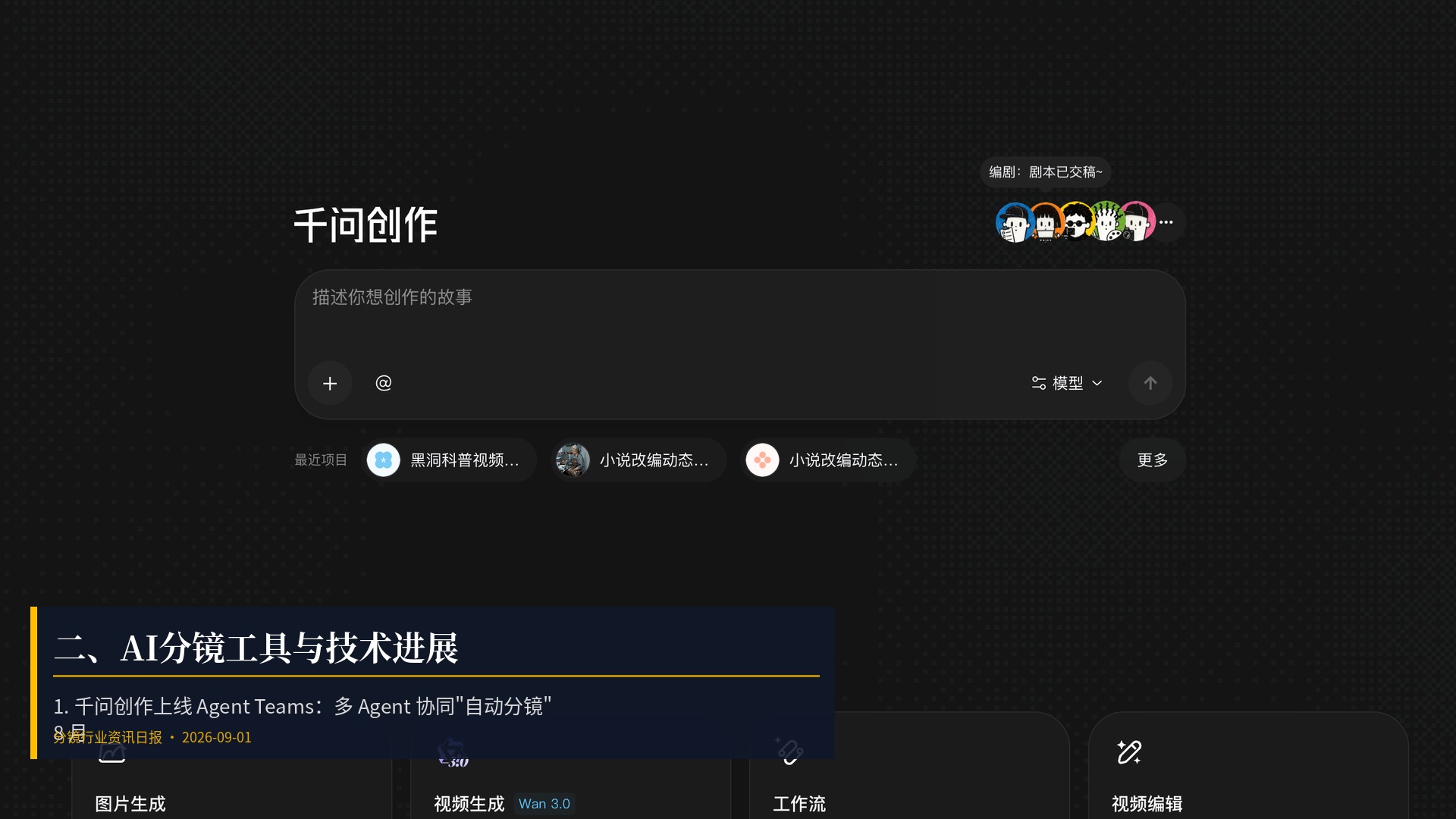The image size is (1456, 819).
Task: Click the 千问创作 title
Action: click(366, 225)
